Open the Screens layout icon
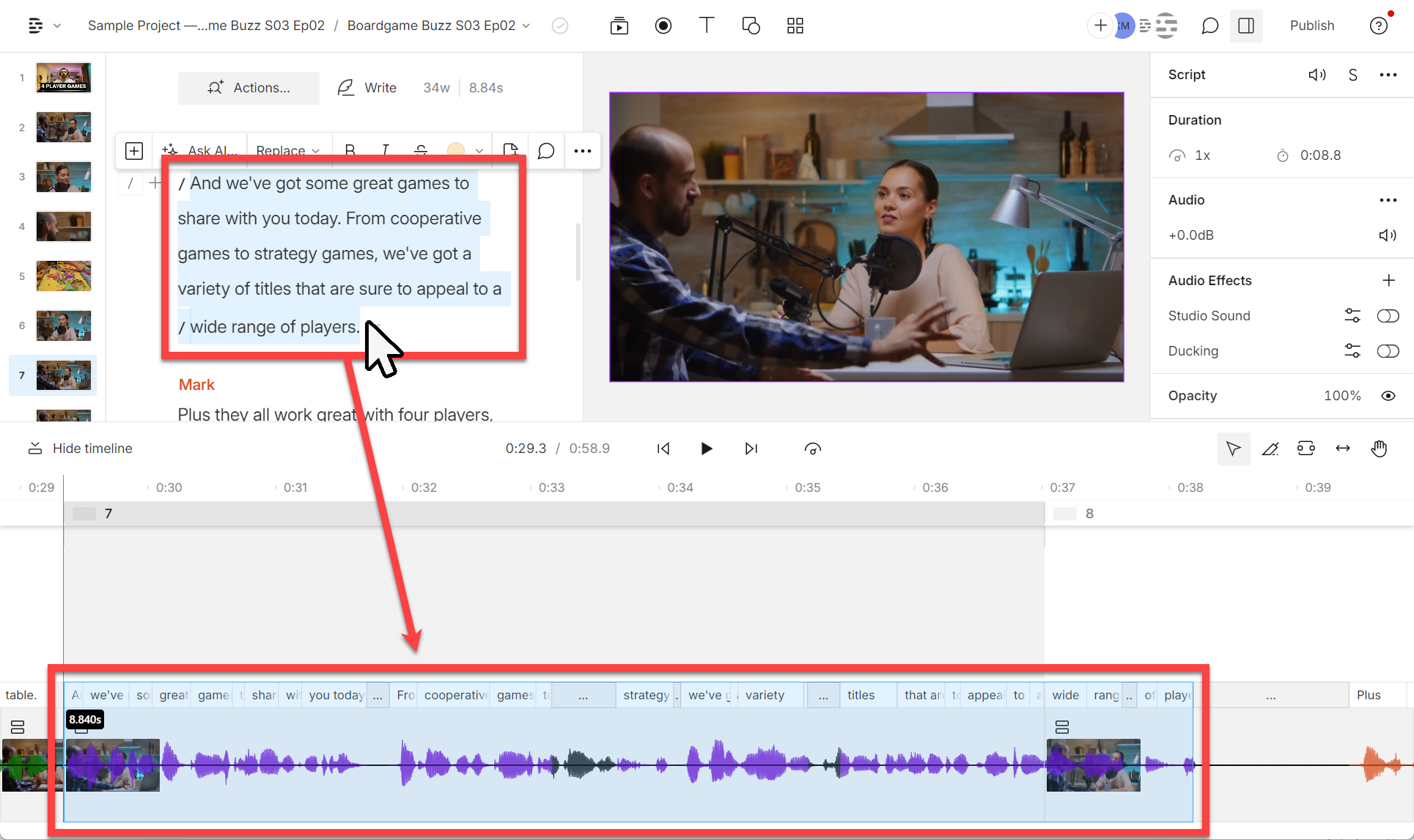This screenshot has width=1414, height=840. [x=796, y=25]
